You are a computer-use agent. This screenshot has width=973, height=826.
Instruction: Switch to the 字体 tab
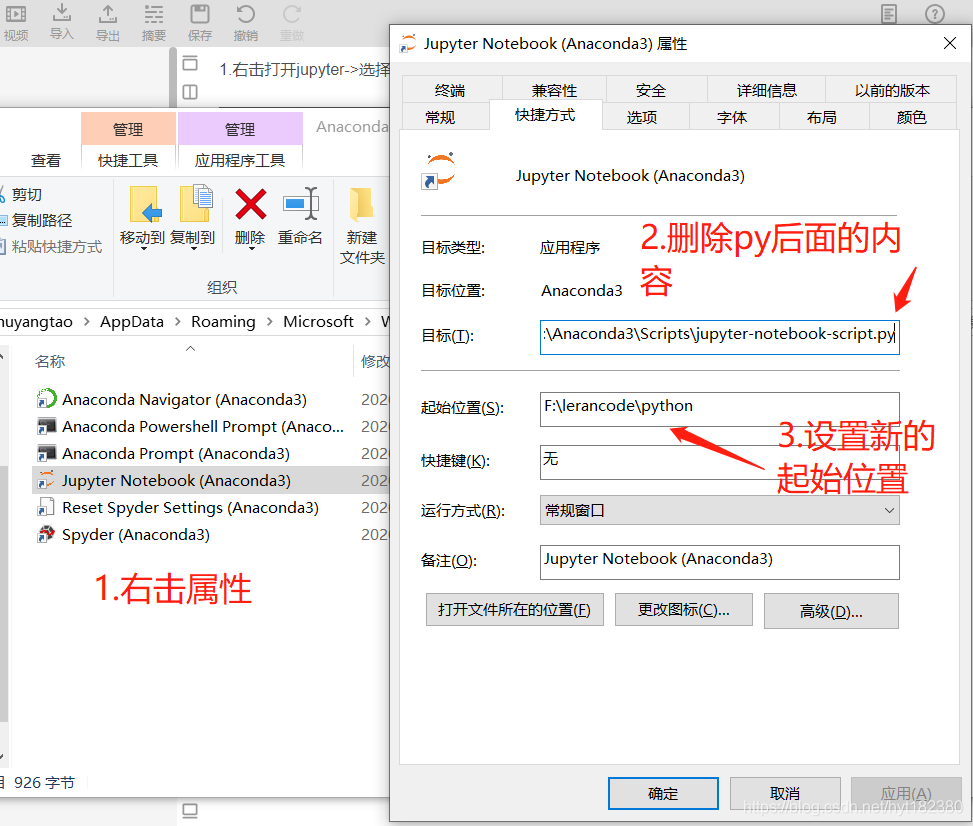(732, 117)
